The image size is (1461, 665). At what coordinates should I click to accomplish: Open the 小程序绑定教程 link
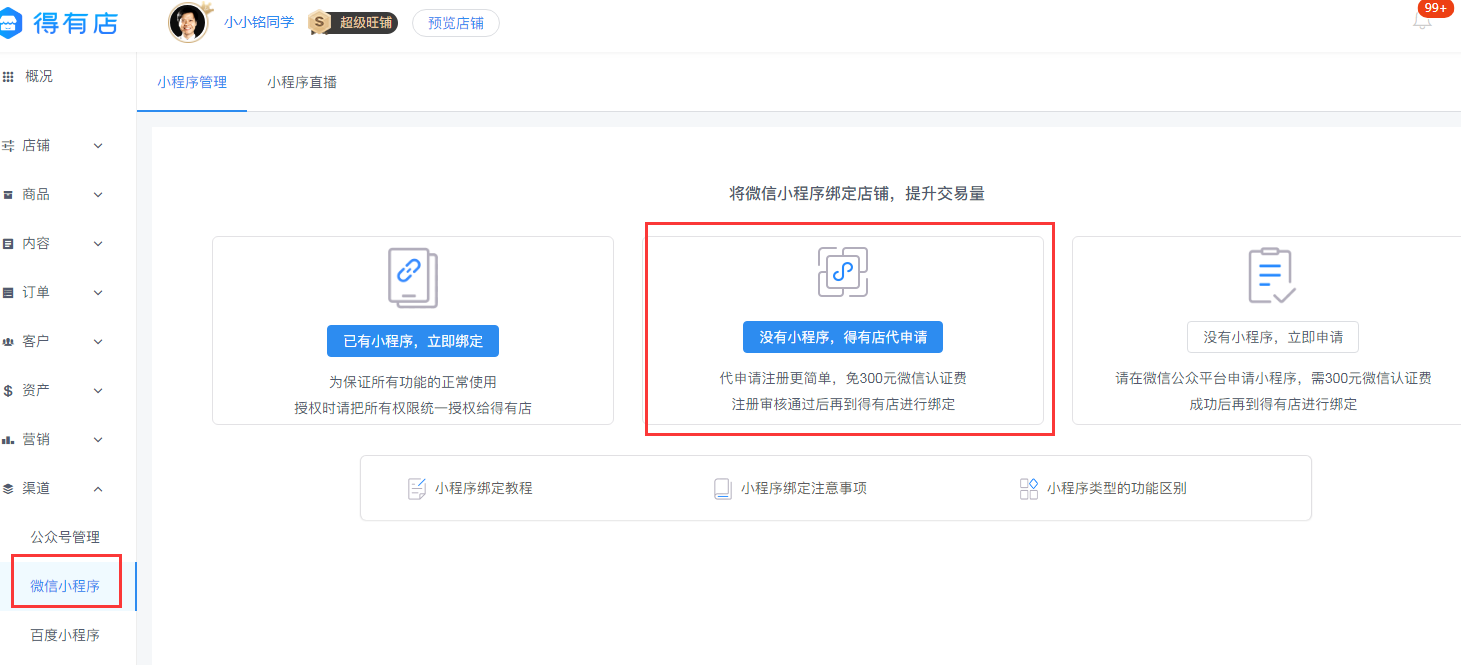(x=484, y=489)
